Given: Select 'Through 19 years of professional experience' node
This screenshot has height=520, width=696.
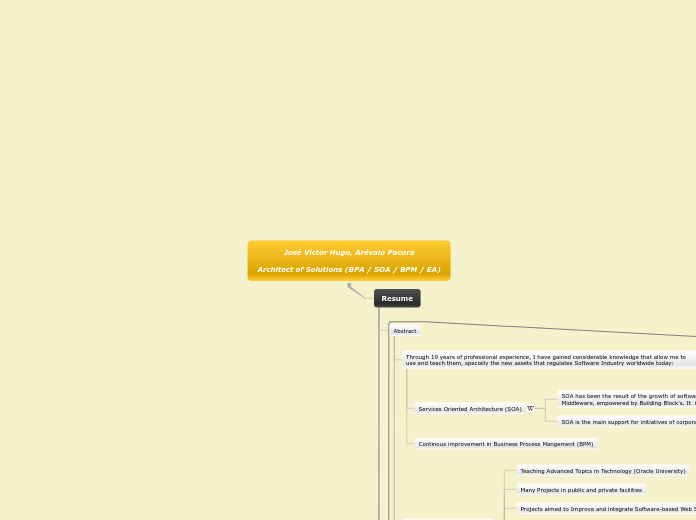Looking at the screenshot, I should (549, 360).
